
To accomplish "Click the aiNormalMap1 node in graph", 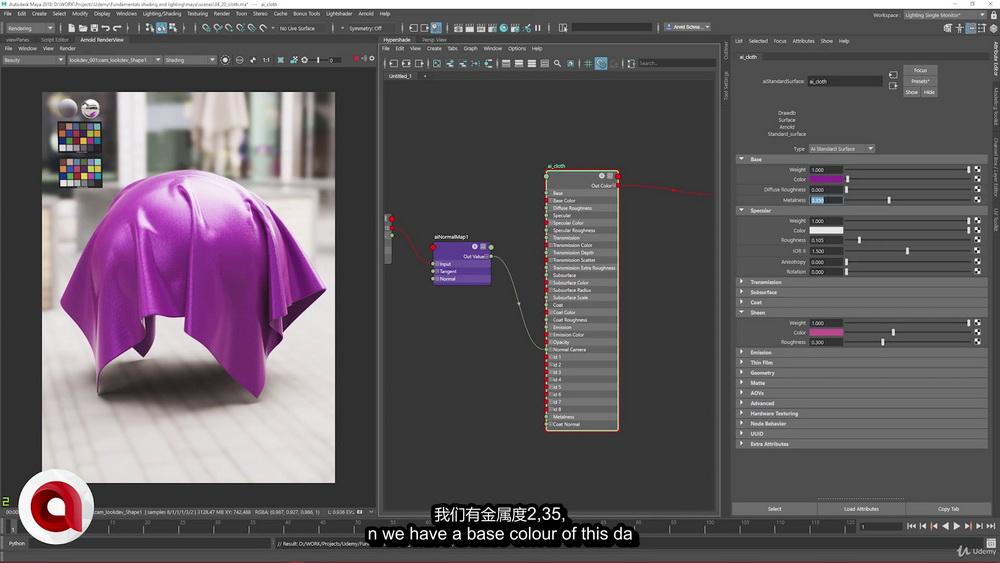I will click(462, 261).
